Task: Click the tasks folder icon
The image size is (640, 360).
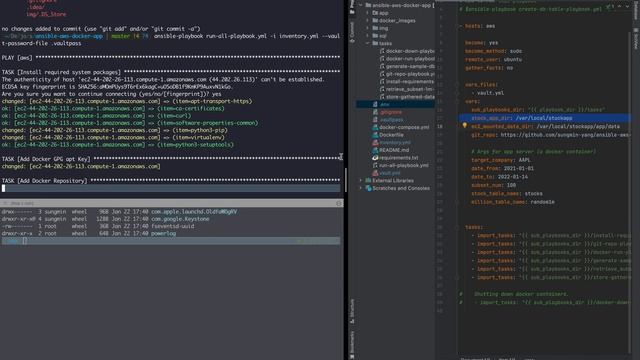Action: click(x=375, y=43)
